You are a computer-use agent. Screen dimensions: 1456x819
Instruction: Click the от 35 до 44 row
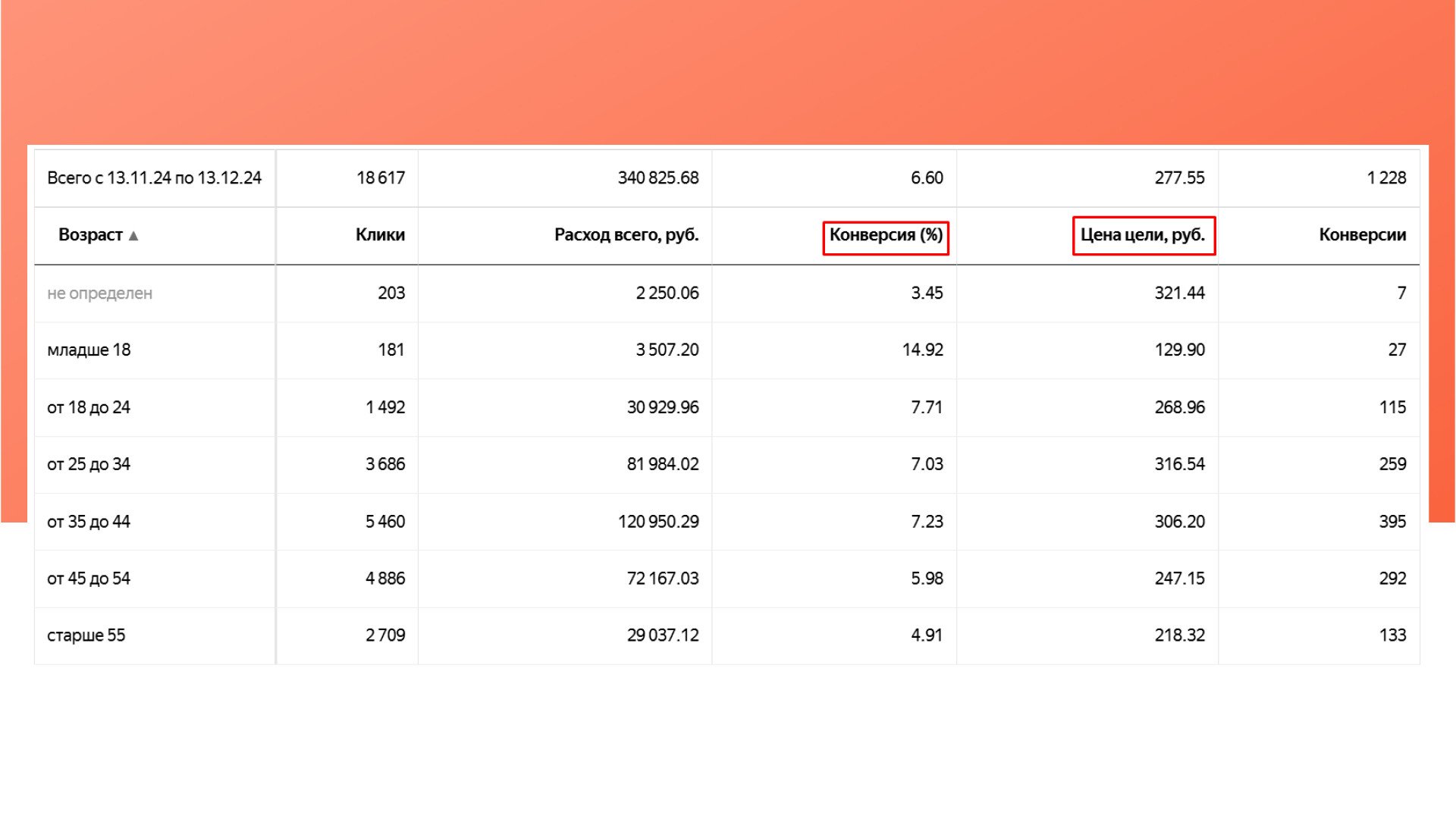(x=89, y=522)
